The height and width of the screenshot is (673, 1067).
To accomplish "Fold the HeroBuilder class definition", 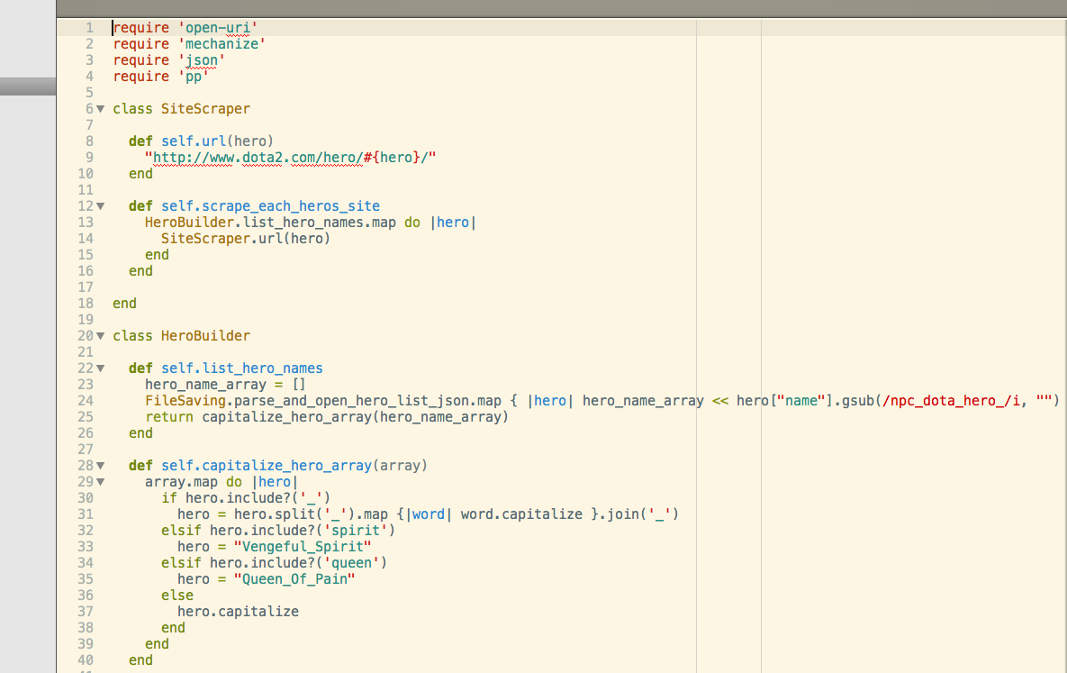I will (100, 336).
